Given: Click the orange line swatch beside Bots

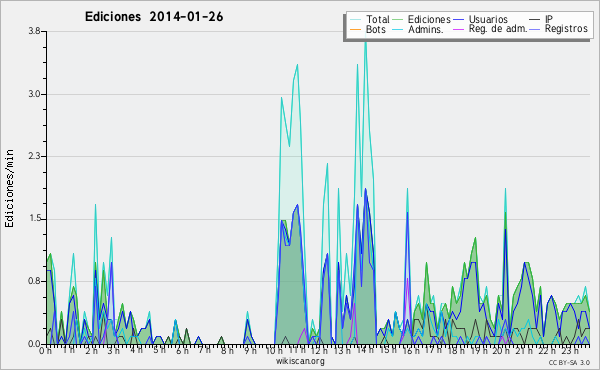Looking at the screenshot, I should pyautogui.click(x=355, y=29).
